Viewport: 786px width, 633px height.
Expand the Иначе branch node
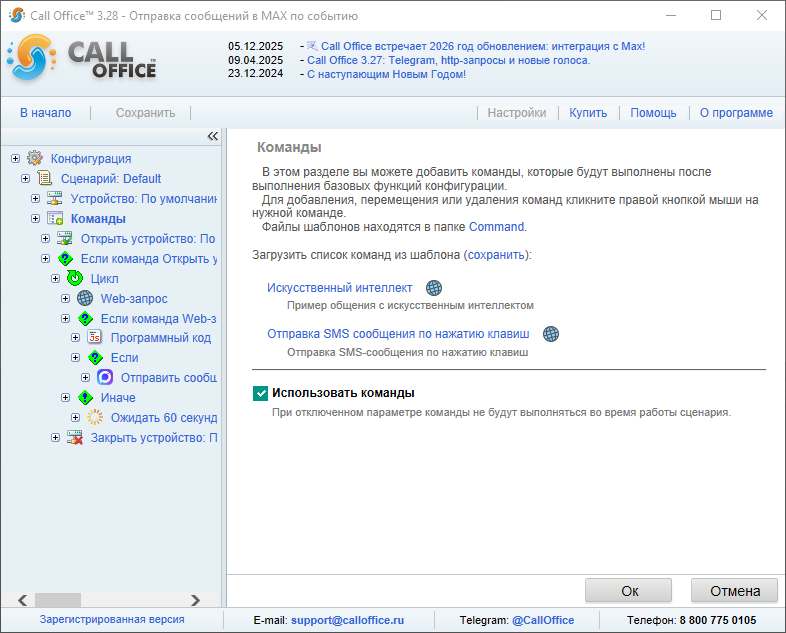point(65,398)
